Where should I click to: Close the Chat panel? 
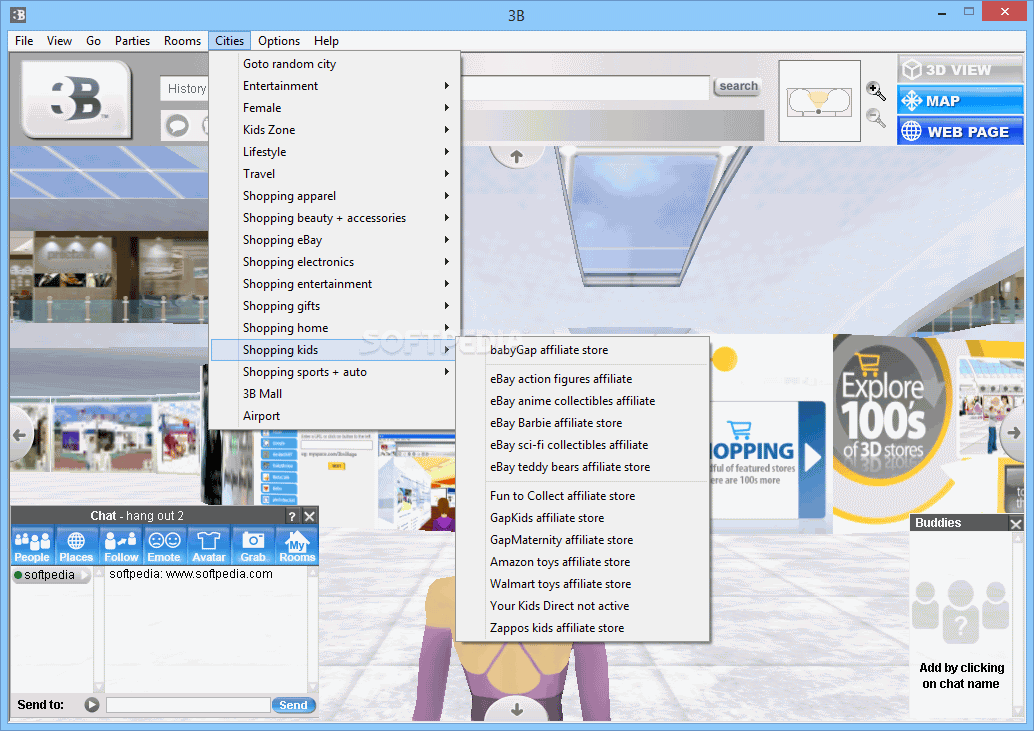[x=309, y=516]
